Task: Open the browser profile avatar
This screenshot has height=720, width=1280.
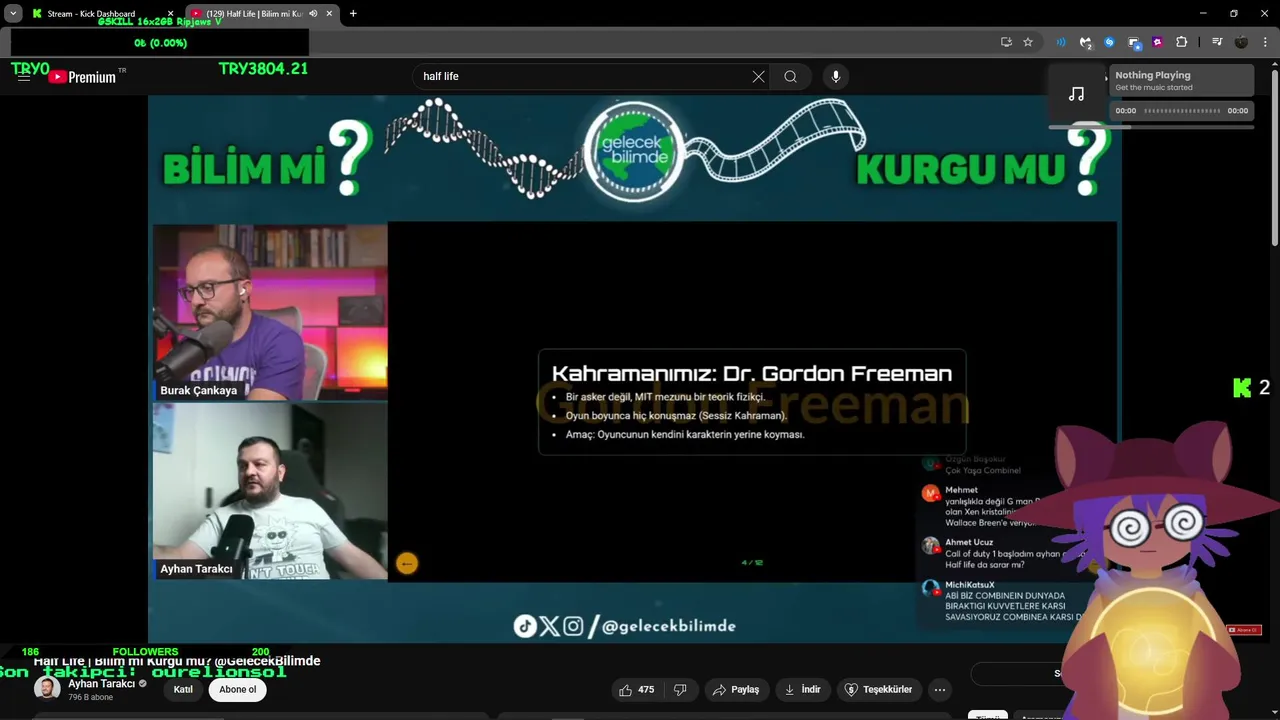Action: 1241,42
